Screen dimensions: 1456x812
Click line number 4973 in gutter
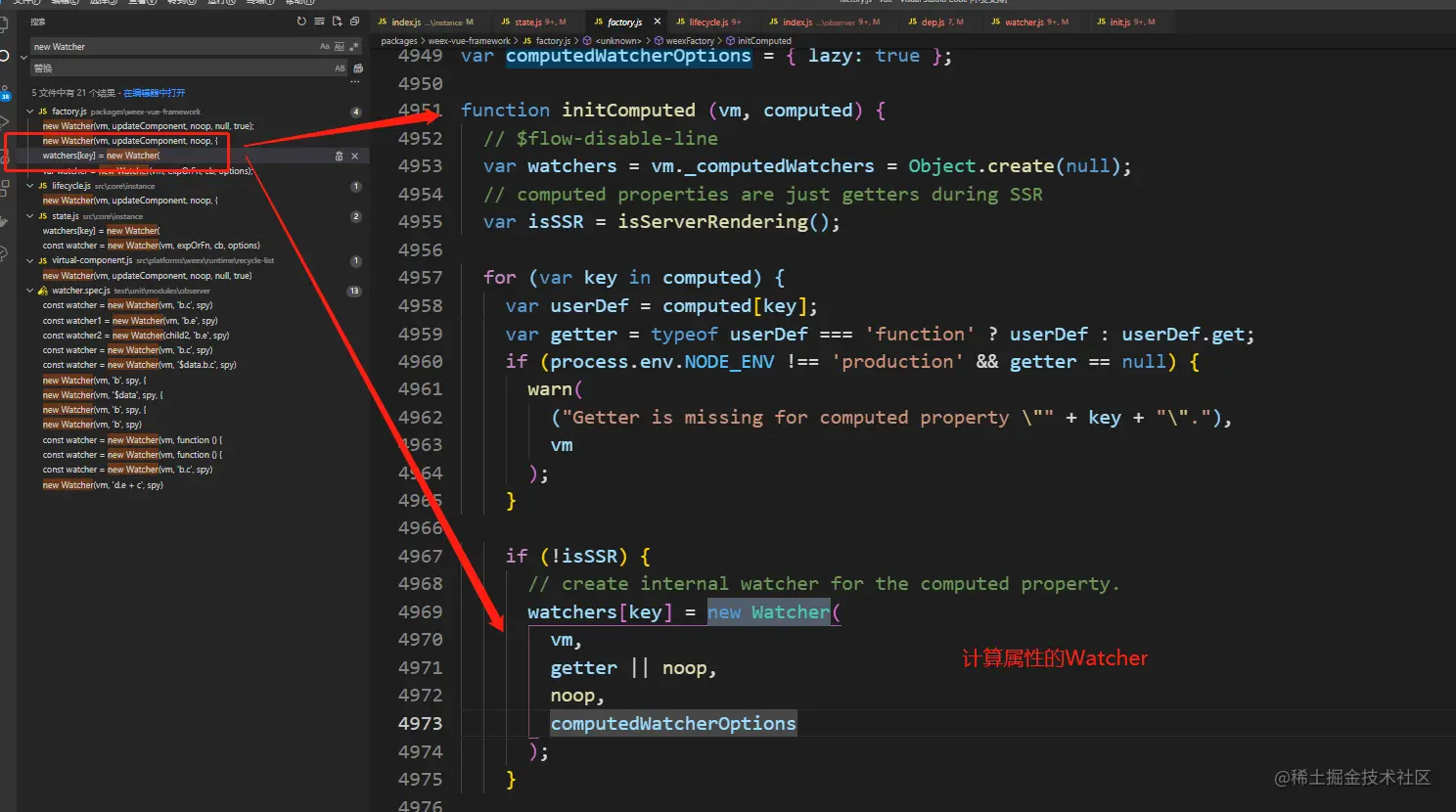point(420,724)
